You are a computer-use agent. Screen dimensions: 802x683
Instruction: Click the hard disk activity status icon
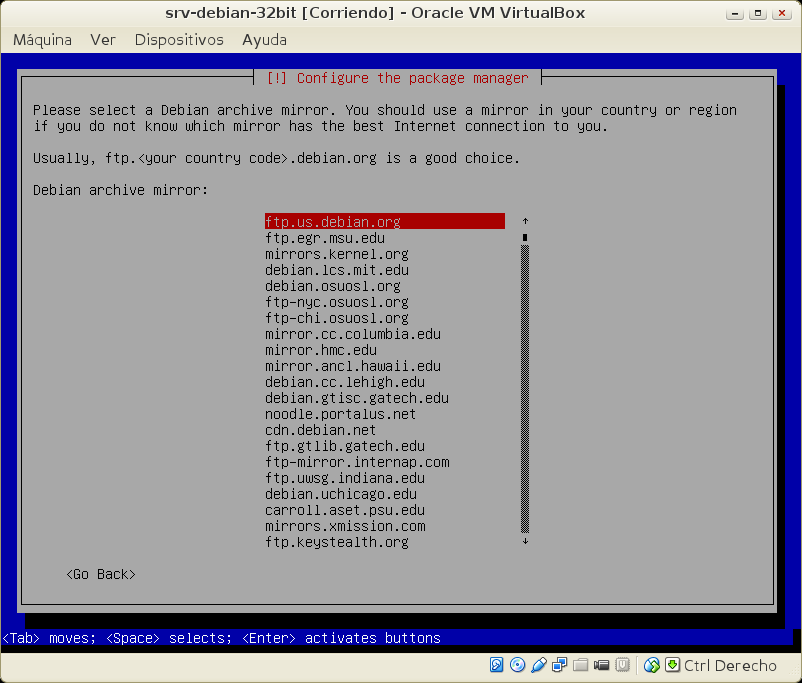coord(497,665)
